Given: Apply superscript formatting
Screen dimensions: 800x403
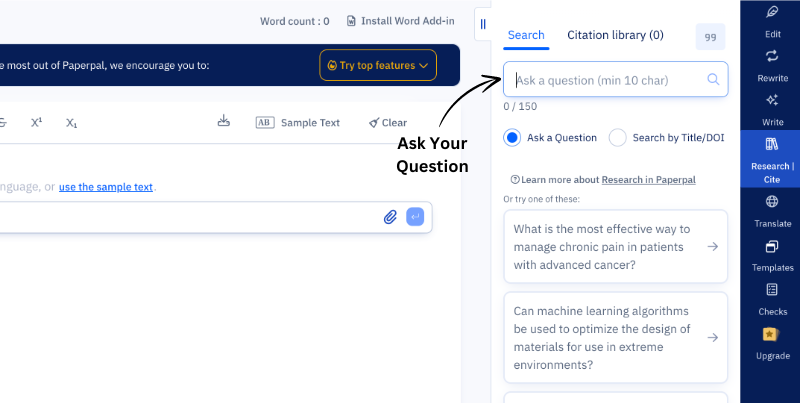Looking at the screenshot, I should (36, 122).
